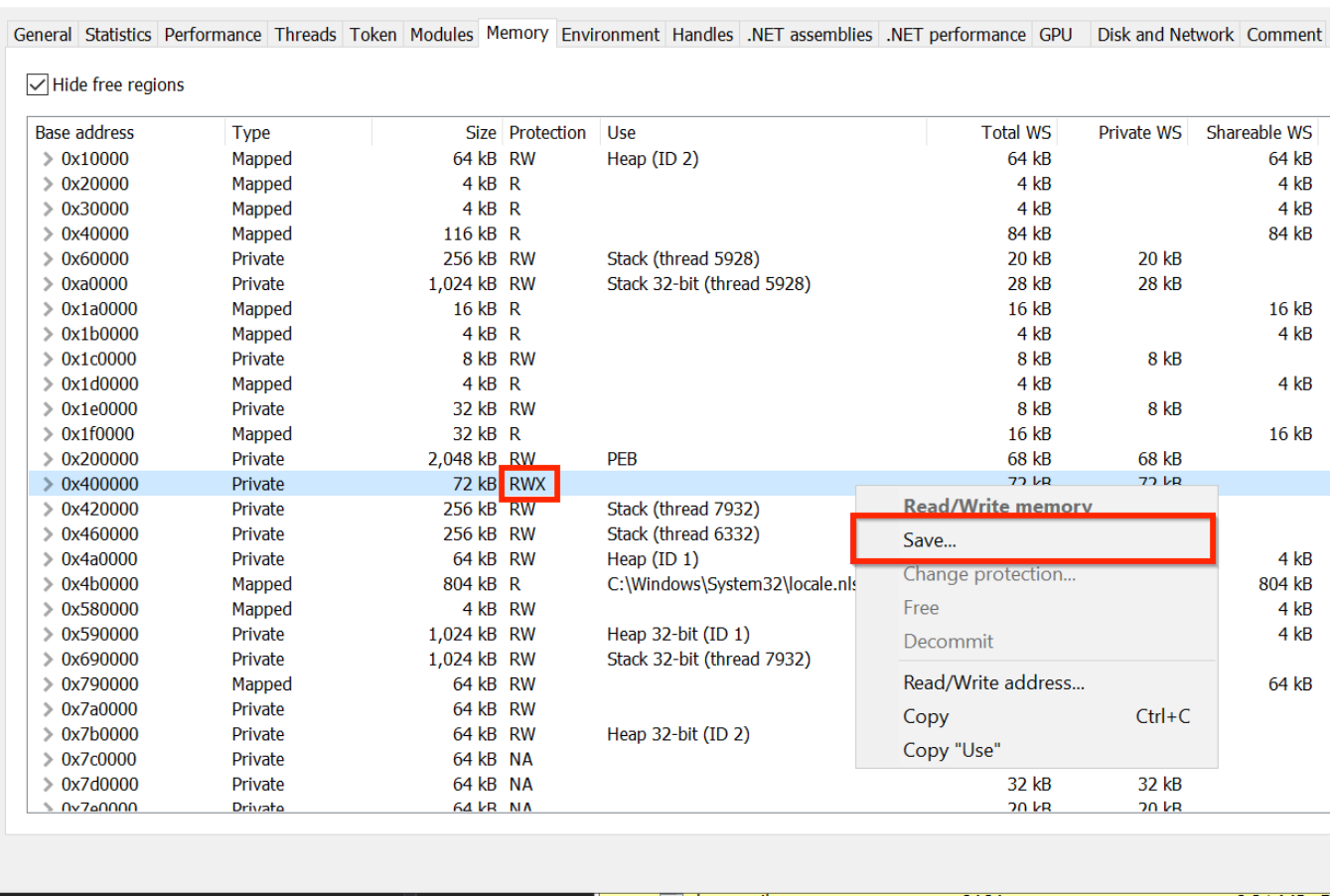Expand the 0x60000 memory region
The width and height of the screenshot is (1330, 896).
[47, 258]
